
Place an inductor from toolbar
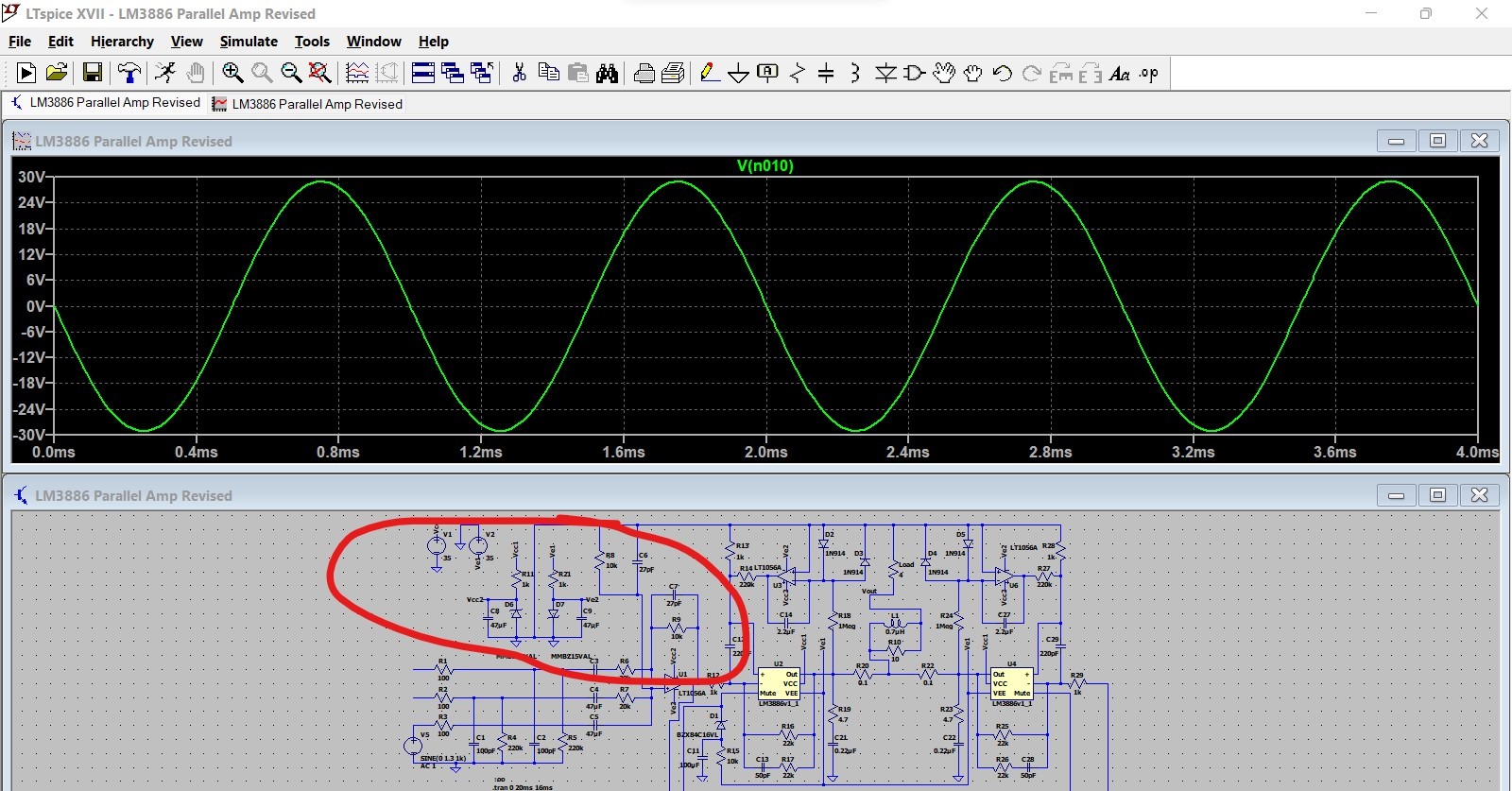pyautogui.click(x=855, y=73)
